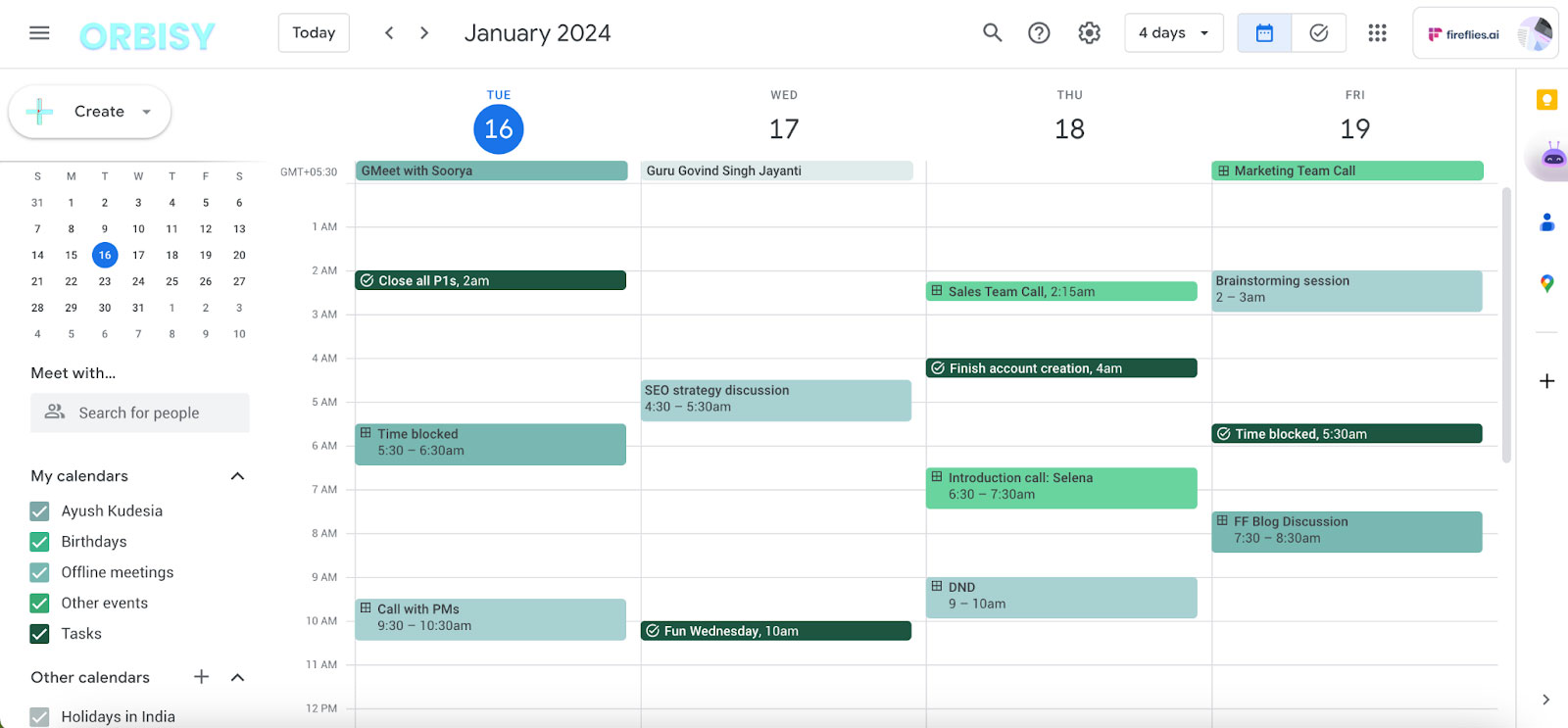The width and height of the screenshot is (1568, 728).
Task: Click the January 2024 title
Action: (537, 33)
